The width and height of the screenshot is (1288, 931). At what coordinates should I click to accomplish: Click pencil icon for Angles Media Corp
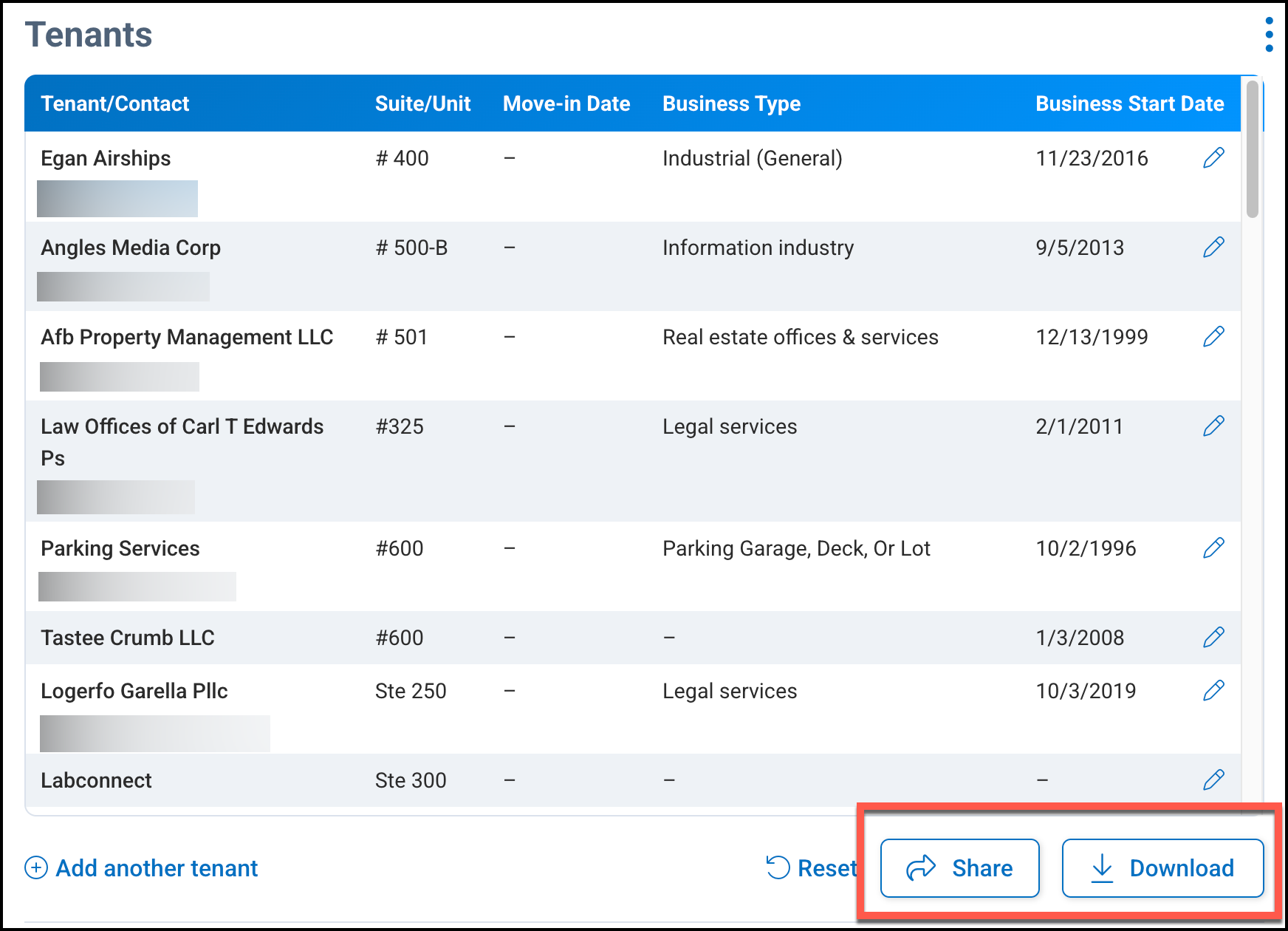(1213, 247)
